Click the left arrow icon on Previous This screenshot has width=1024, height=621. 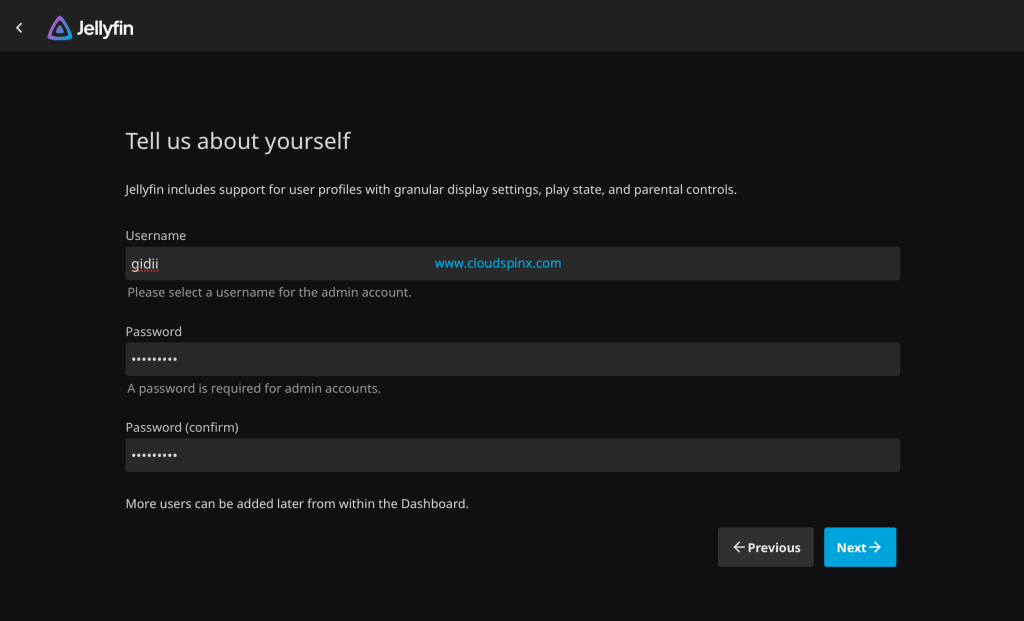(739, 547)
